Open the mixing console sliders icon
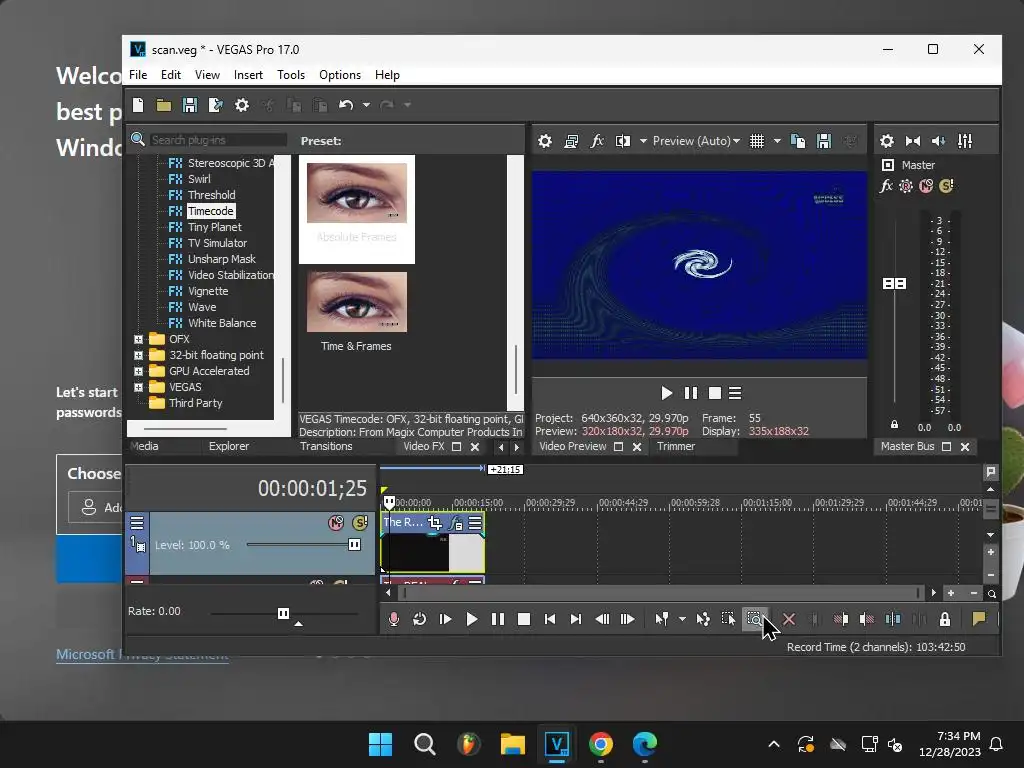This screenshot has height=768, width=1024. click(x=965, y=141)
